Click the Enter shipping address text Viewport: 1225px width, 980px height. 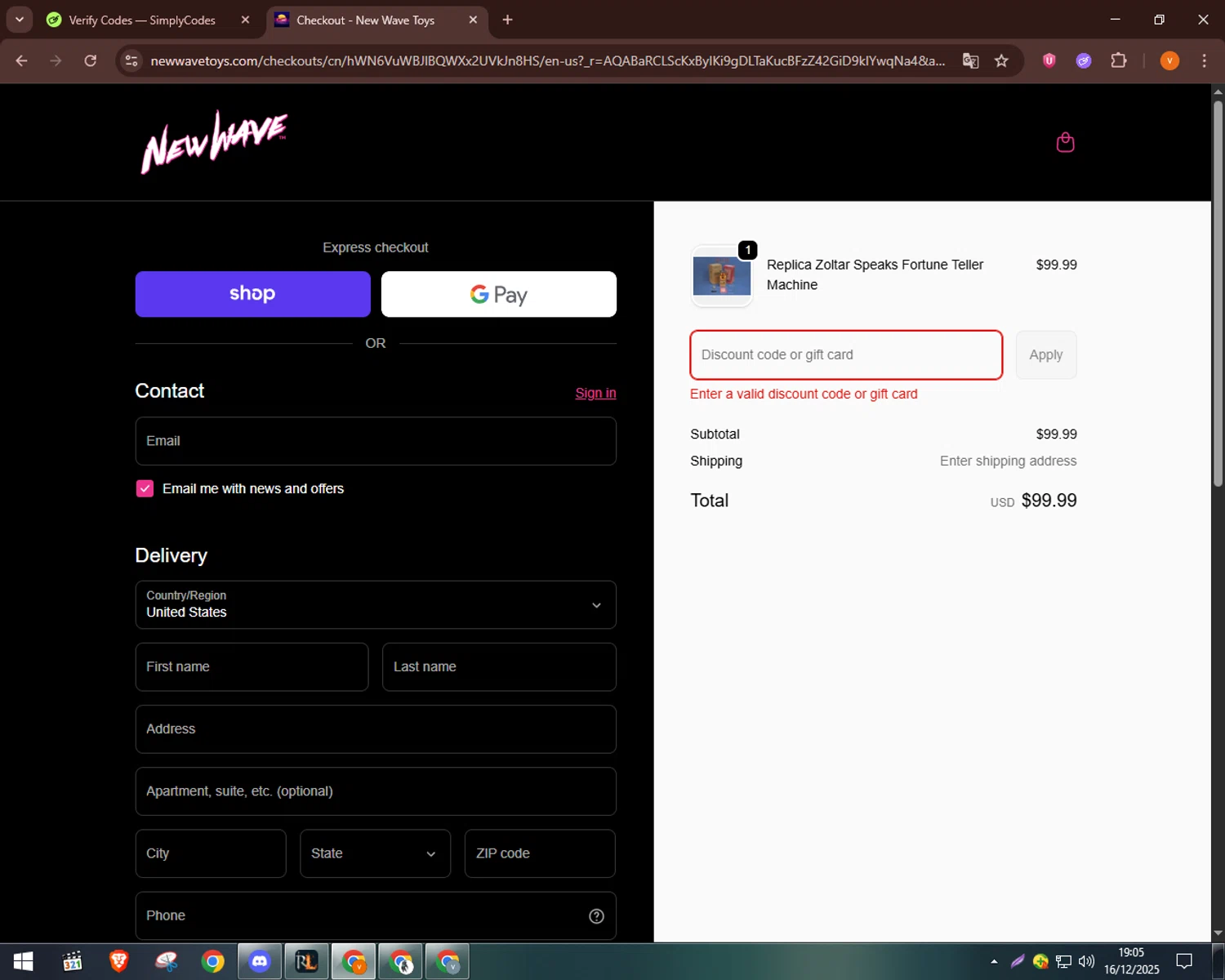point(1008,461)
